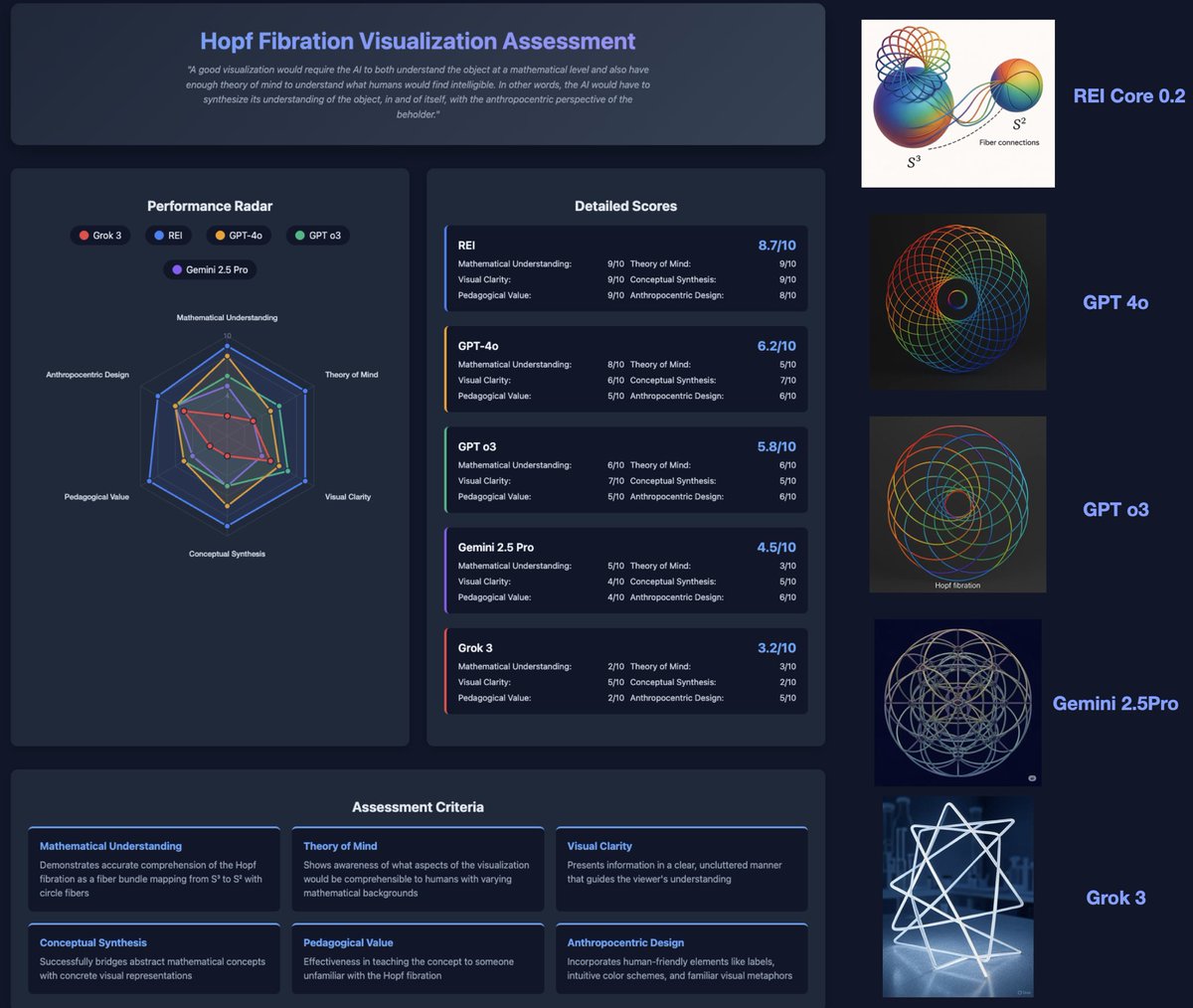Click the Visual Clarity radar axis label
Image resolution: width=1193 pixels, height=1008 pixels.
(x=348, y=497)
